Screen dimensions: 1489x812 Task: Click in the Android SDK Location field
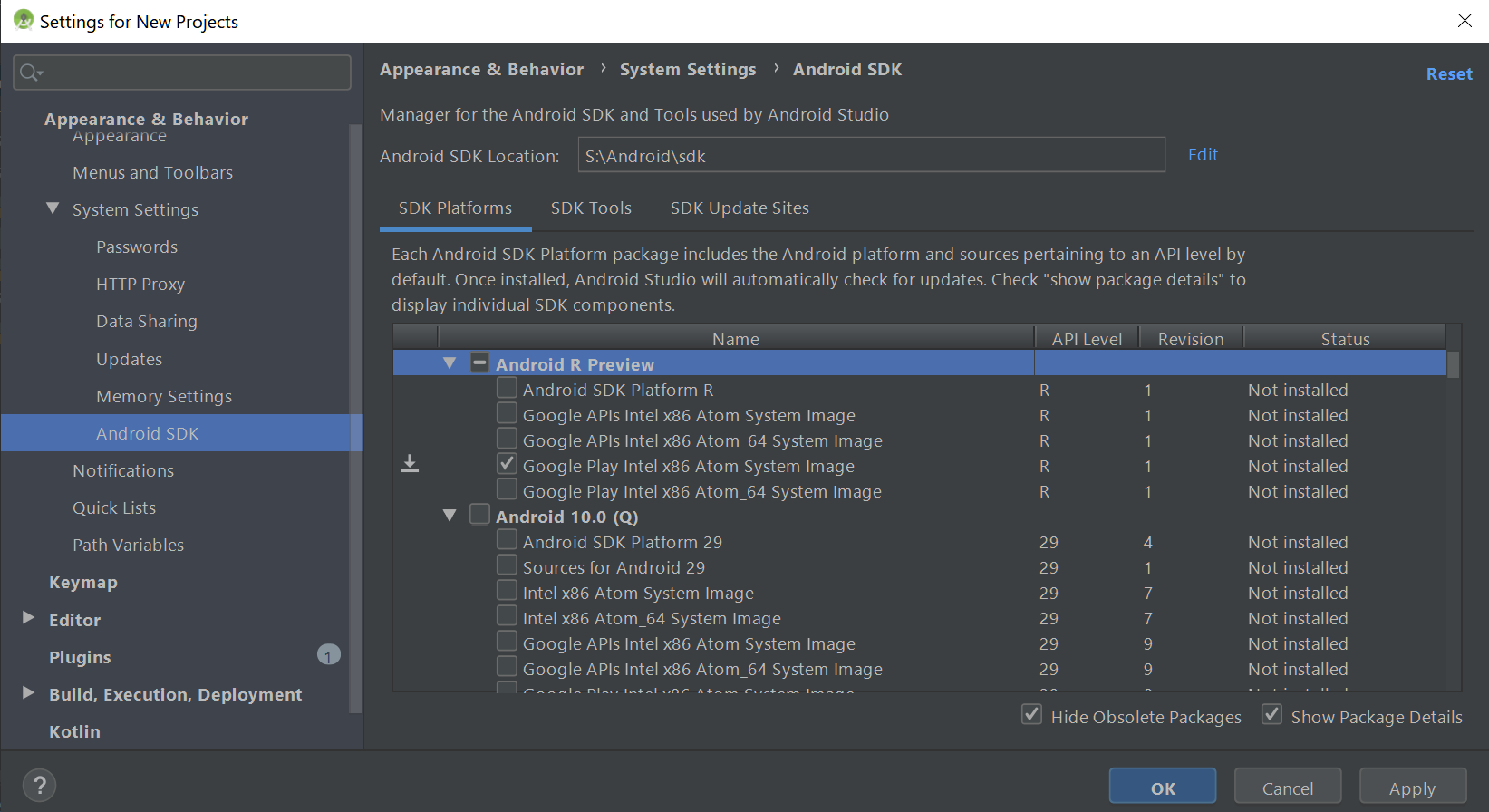pyautogui.click(x=871, y=155)
